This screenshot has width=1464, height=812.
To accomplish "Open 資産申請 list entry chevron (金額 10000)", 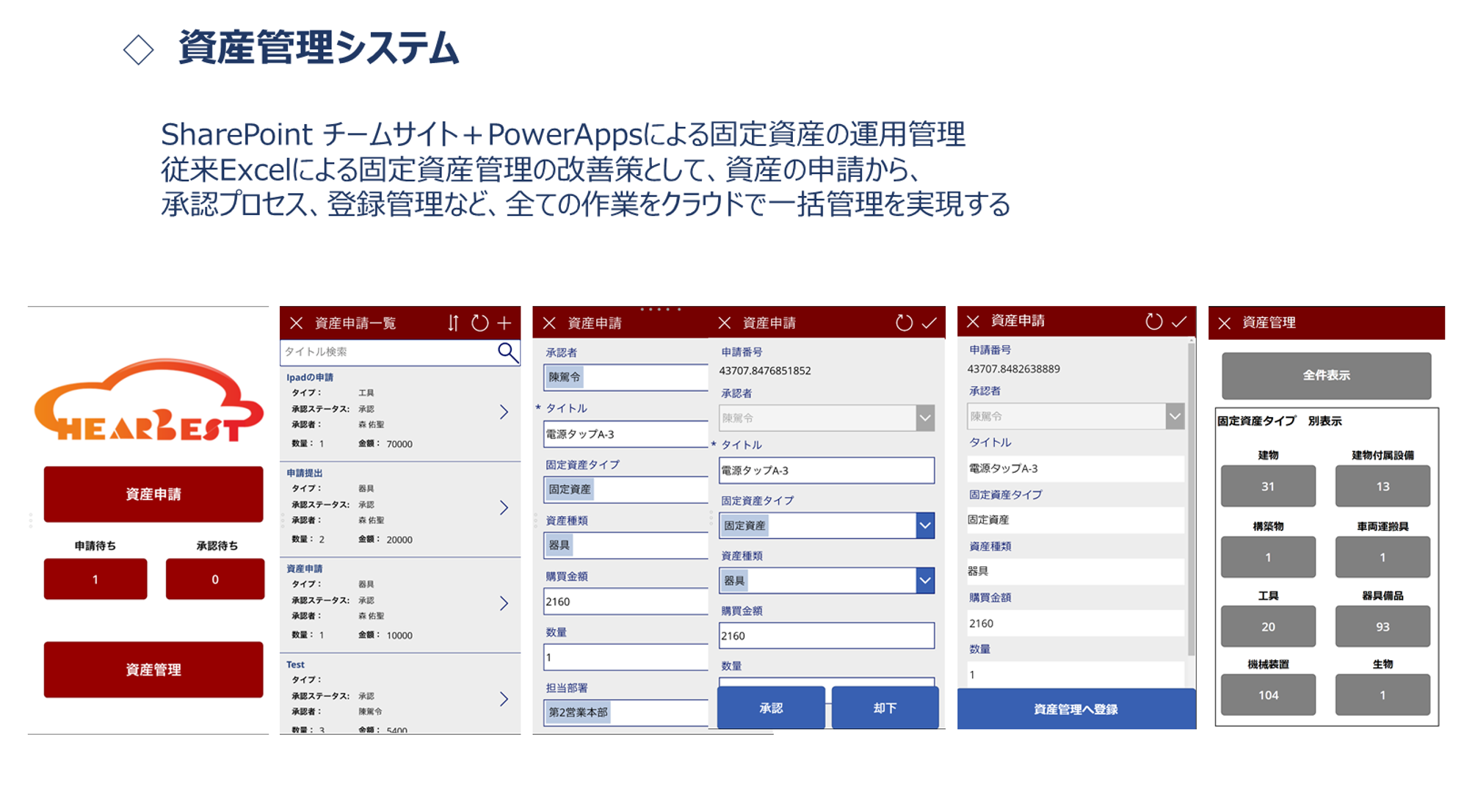I will pos(504,603).
